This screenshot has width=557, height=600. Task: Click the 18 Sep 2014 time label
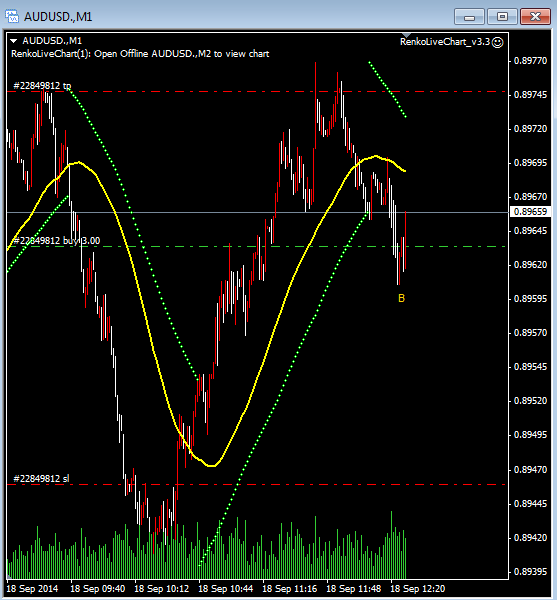33,589
